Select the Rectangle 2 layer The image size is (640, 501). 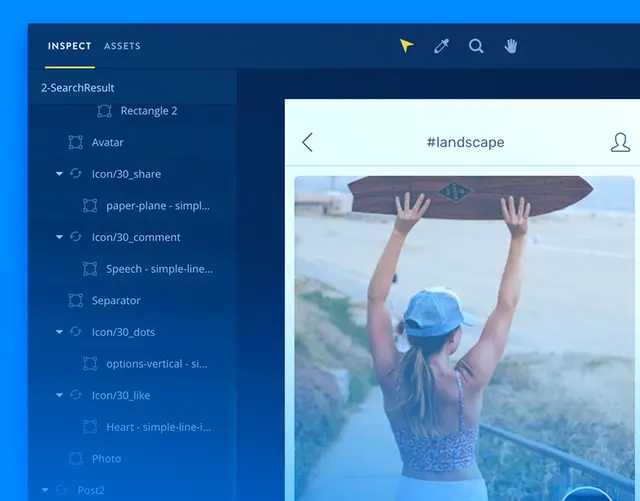148,111
